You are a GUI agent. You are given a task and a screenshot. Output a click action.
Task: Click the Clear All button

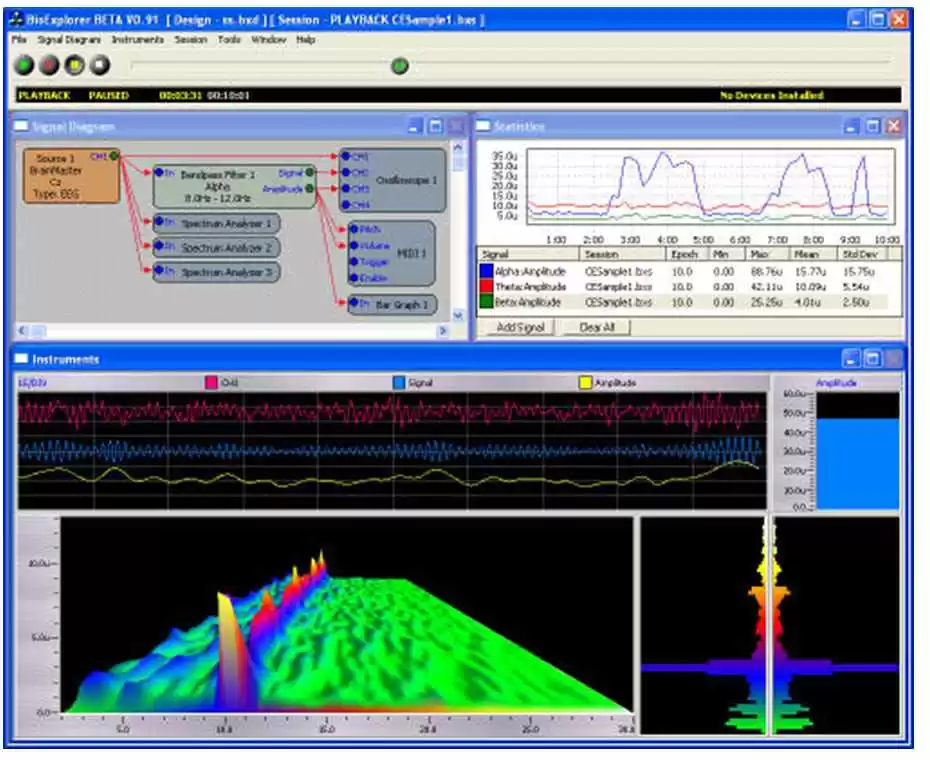(x=597, y=327)
